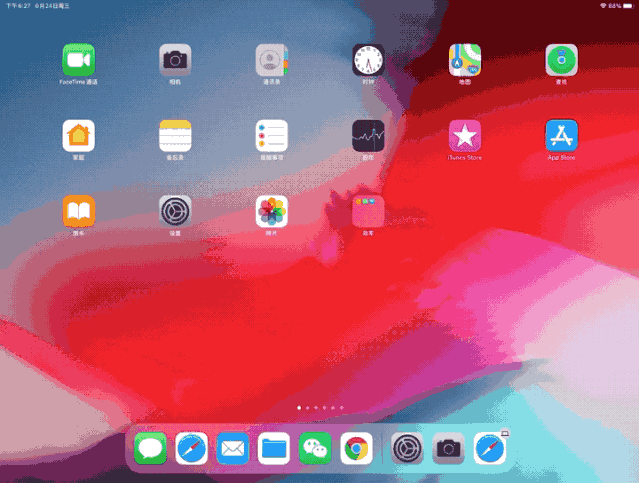This screenshot has height=483, width=639.
Task: Launch WeChat from the dock
Action: (x=315, y=448)
